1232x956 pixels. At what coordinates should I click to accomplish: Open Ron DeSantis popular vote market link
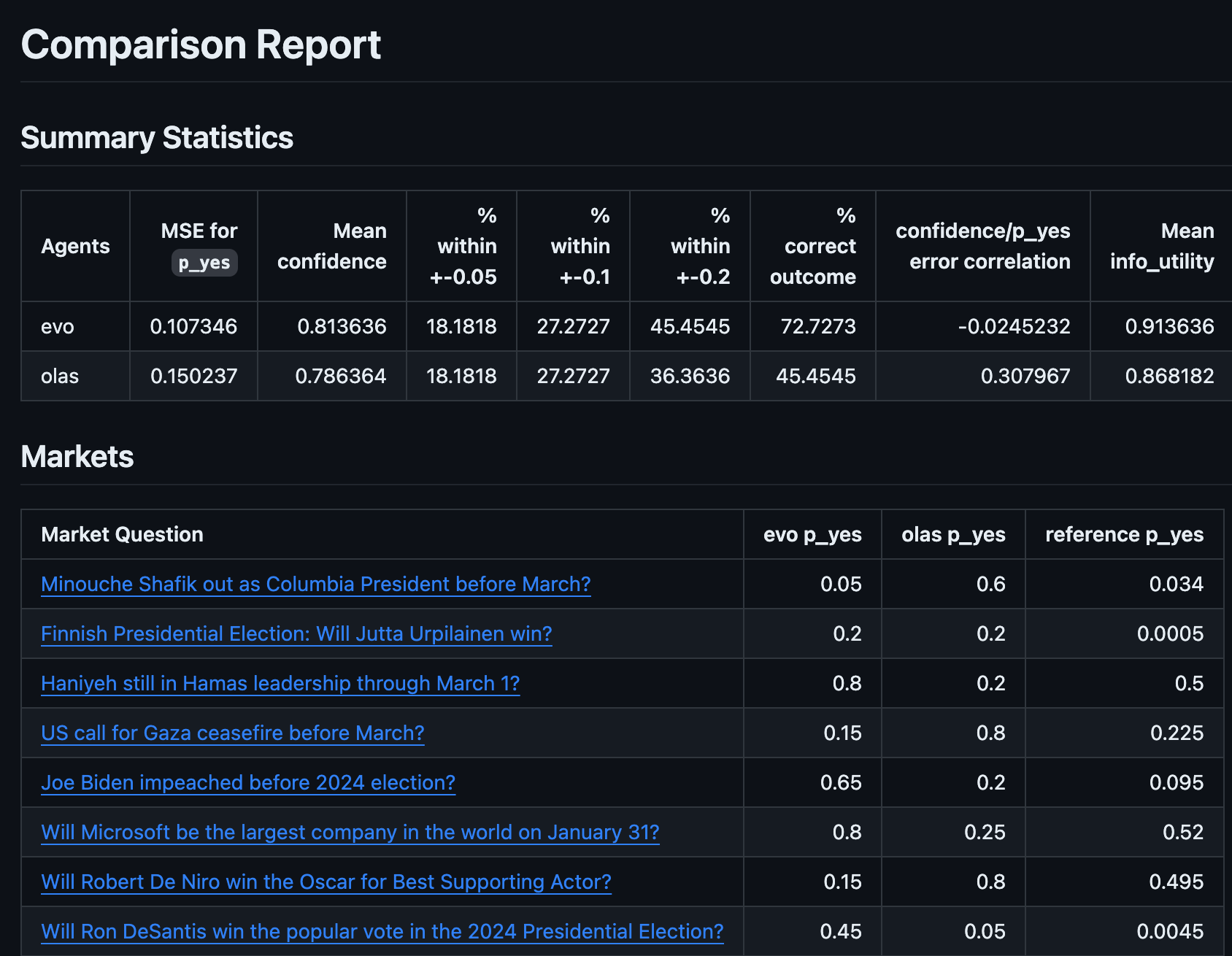pos(382,931)
